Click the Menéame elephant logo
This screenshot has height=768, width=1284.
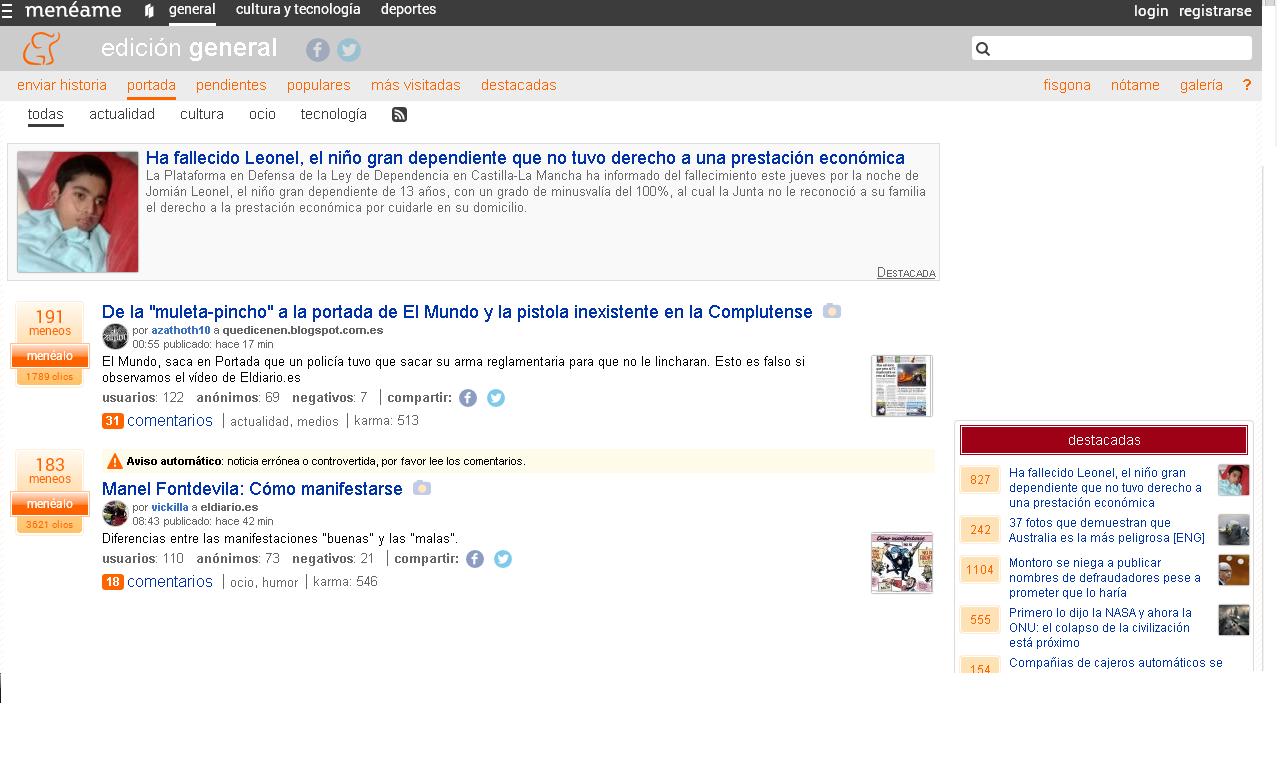coord(41,48)
